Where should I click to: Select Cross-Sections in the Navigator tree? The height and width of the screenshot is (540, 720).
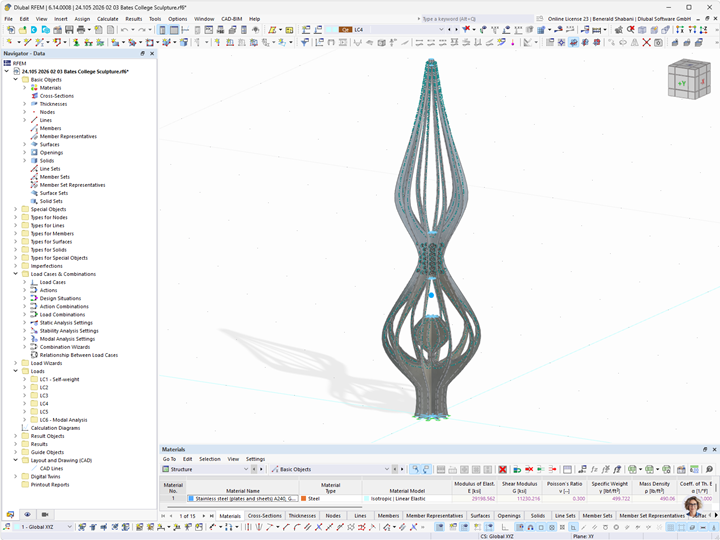tap(56, 96)
